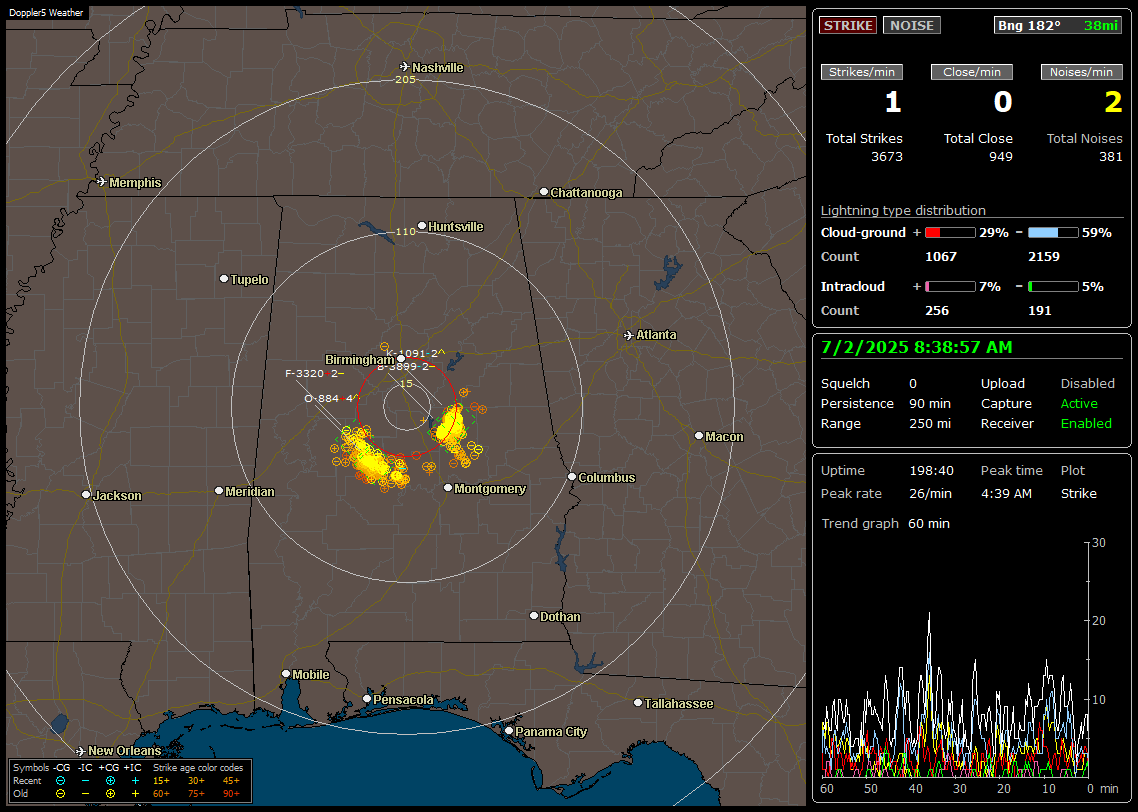Click the Trend graph 60 min label

click(x=885, y=523)
